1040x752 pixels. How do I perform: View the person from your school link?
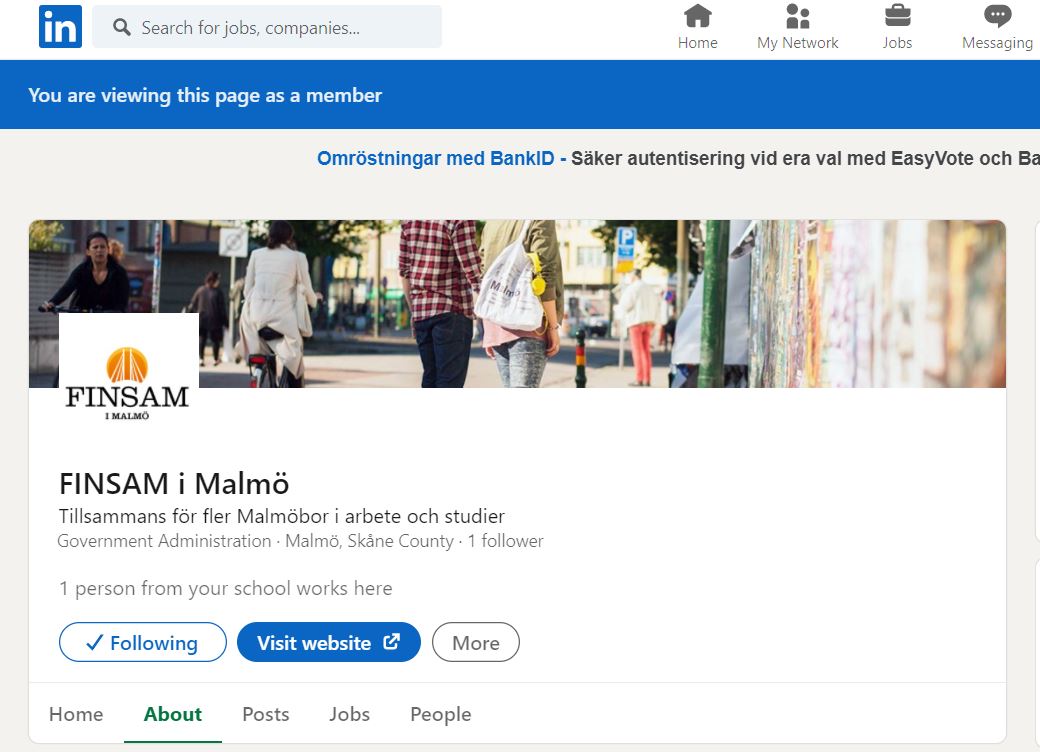[225, 588]
